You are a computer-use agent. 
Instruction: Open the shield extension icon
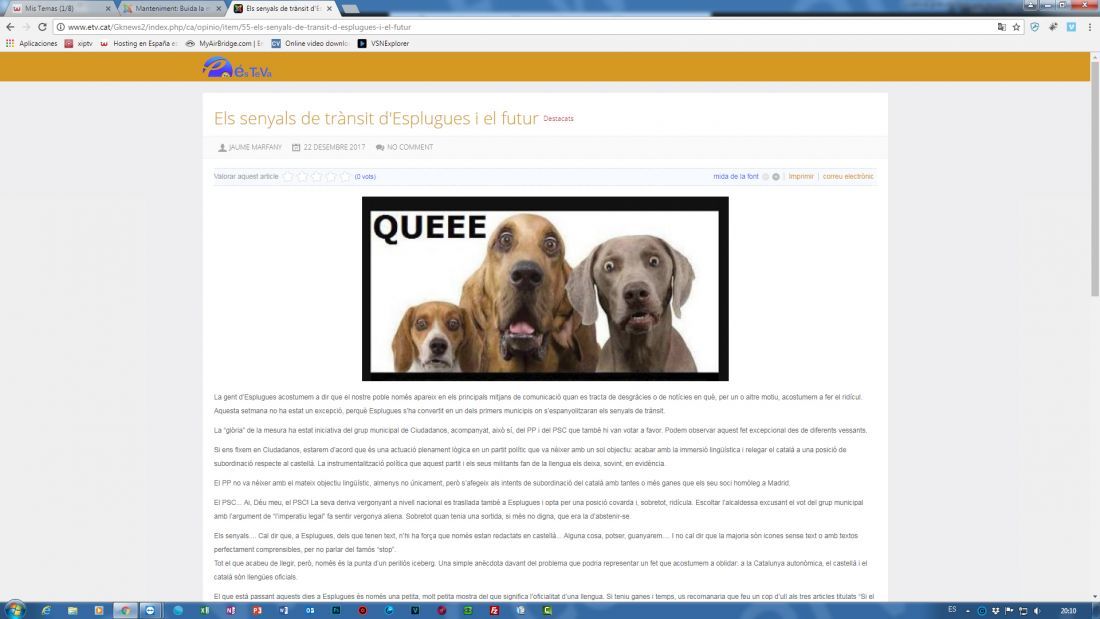coord(1035,27)
